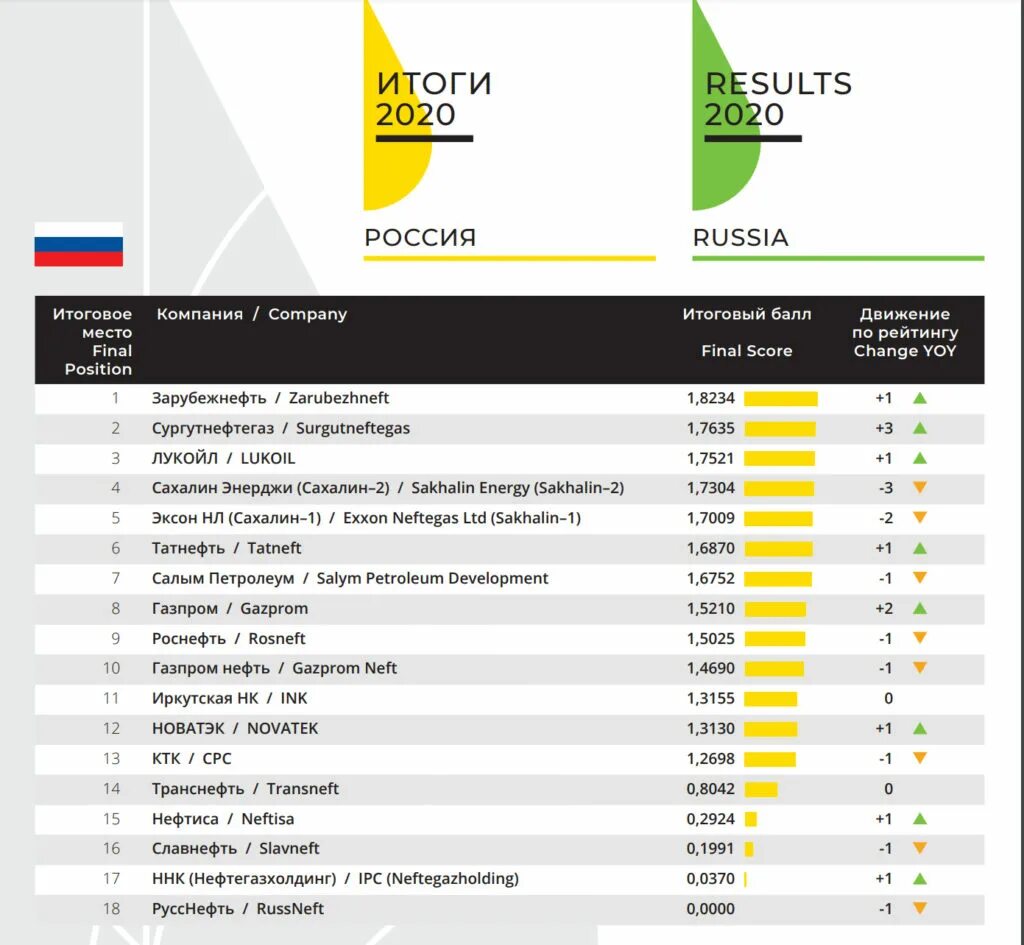
Task: Click company name Нефтиса / Neftisa
Action: point(223,818)
